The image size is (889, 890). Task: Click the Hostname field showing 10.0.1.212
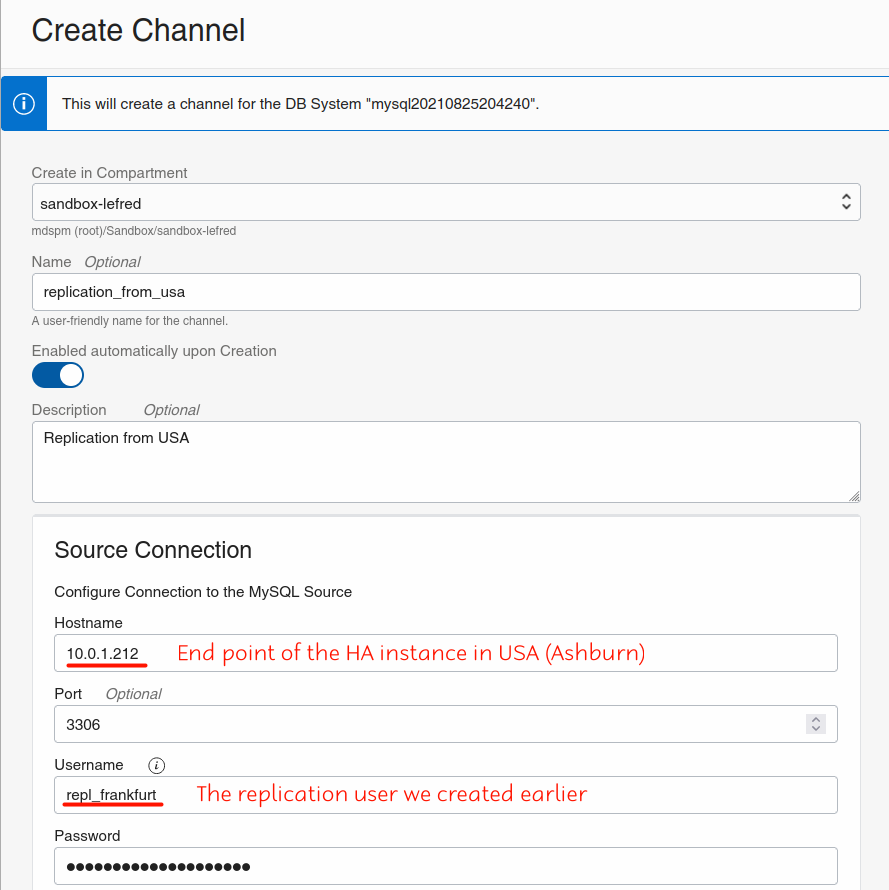446,653
